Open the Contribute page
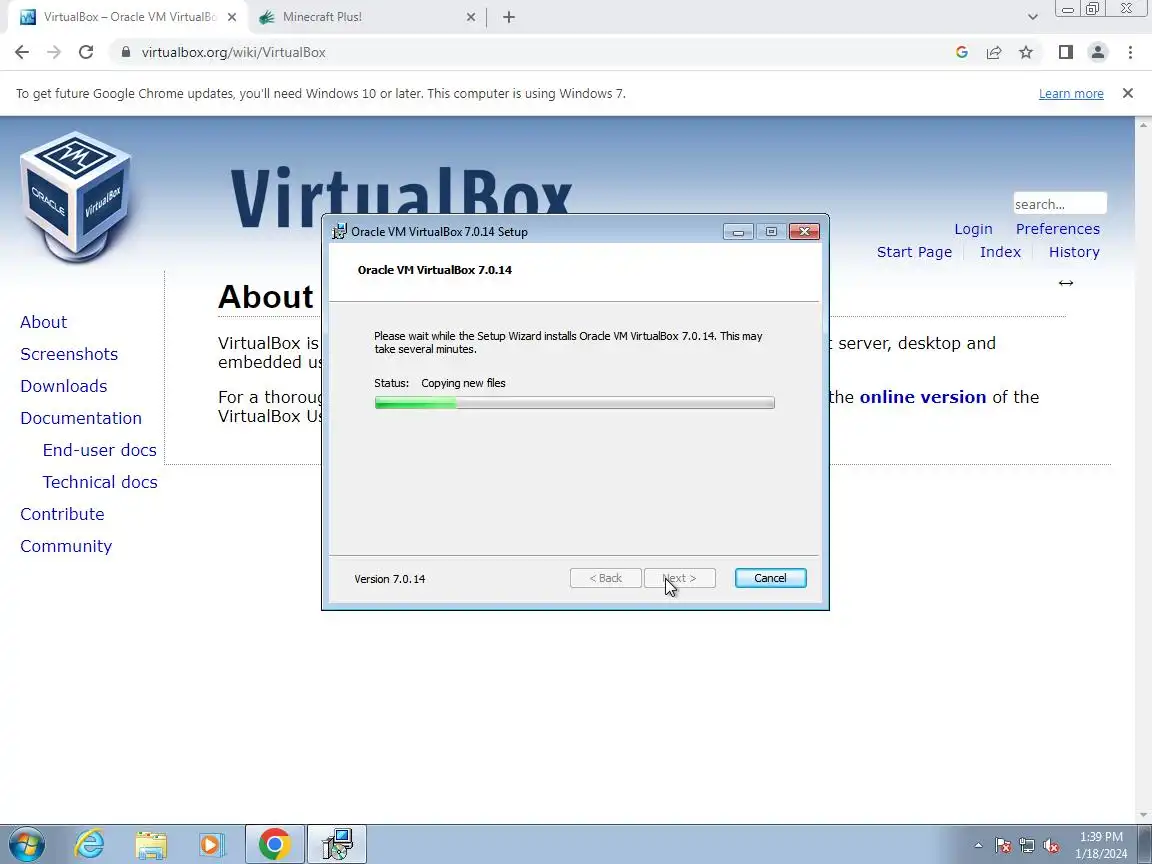The image size is (1152, 864). [62, 514]
